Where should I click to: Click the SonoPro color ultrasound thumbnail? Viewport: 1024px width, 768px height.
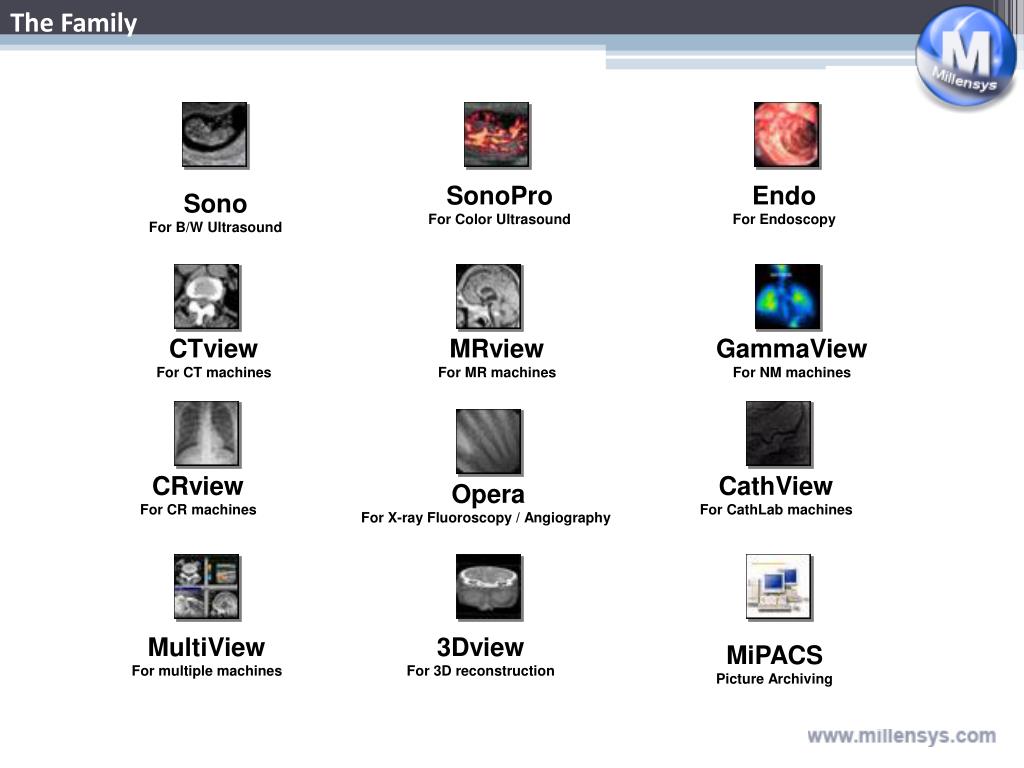(x=497, y=135)
